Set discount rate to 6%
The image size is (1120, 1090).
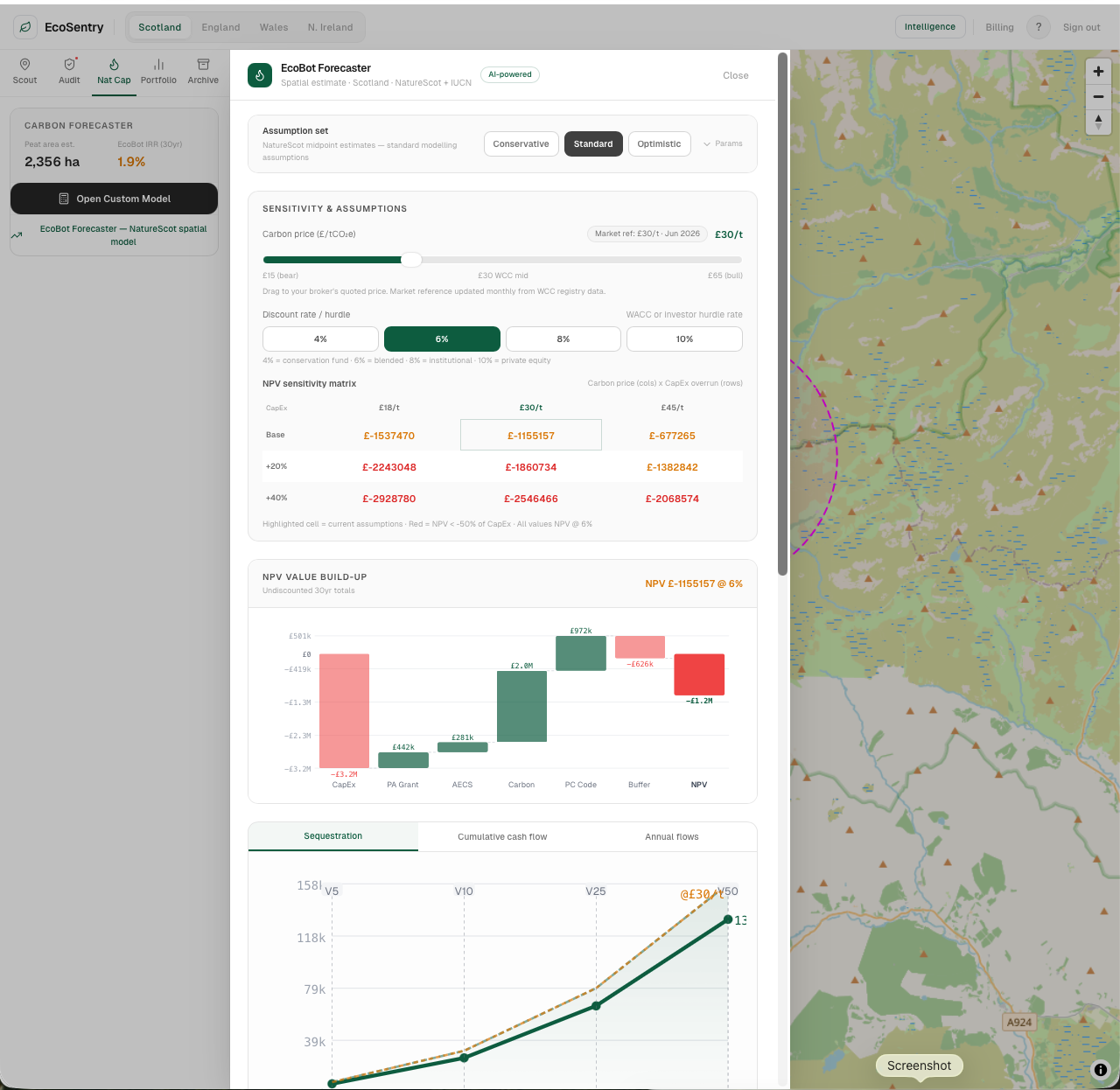pos(442,339)
